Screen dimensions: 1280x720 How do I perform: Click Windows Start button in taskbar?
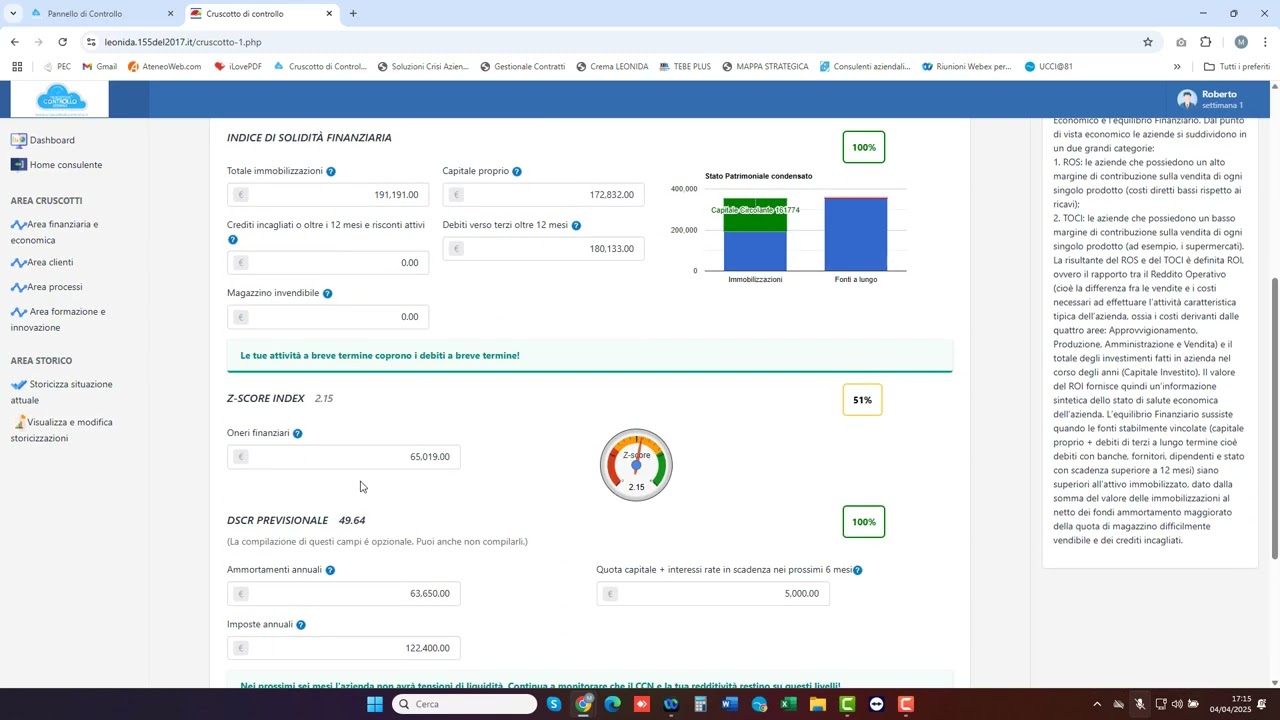coord(375,704)
